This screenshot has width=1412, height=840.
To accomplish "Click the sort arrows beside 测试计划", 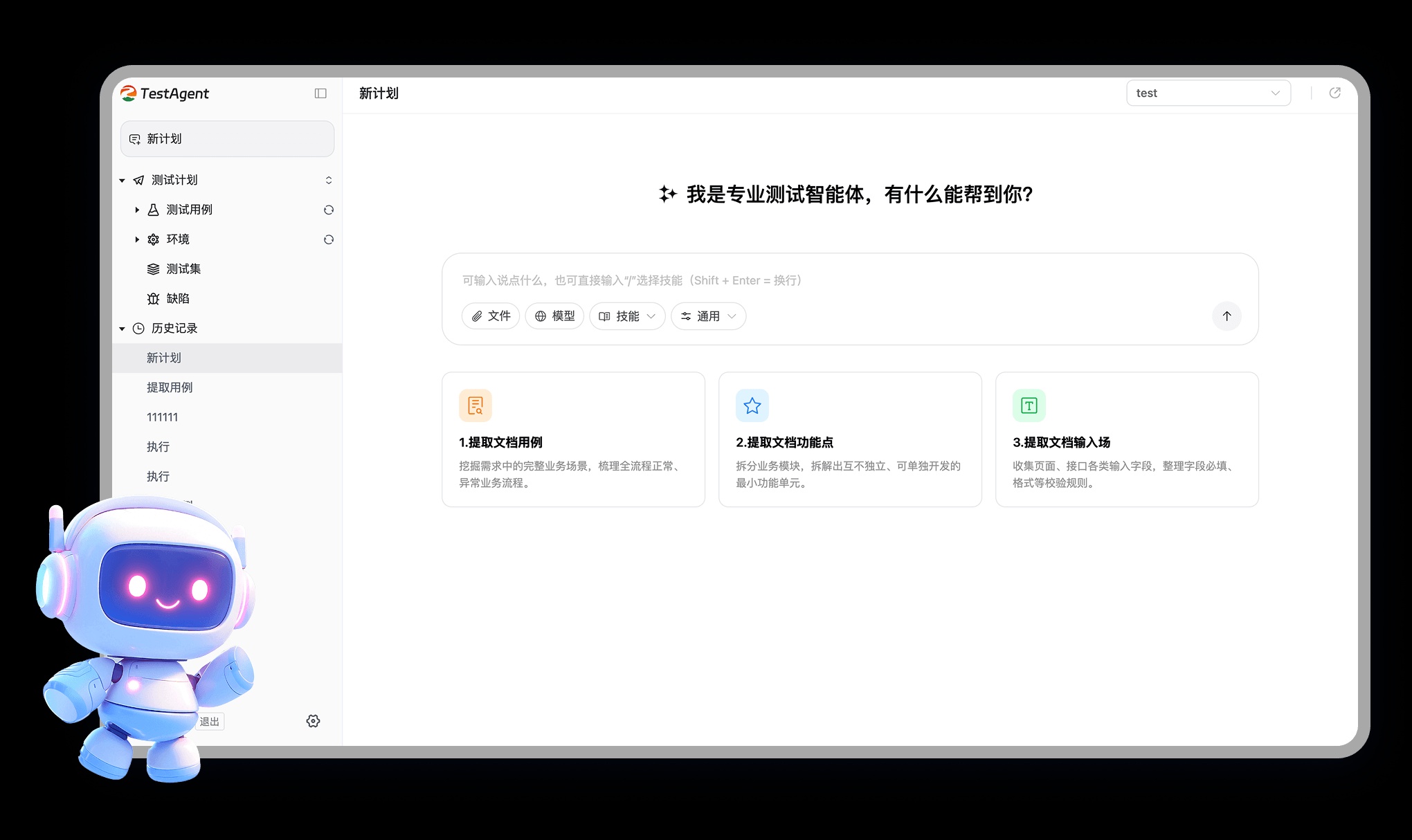I will (329, 181).
